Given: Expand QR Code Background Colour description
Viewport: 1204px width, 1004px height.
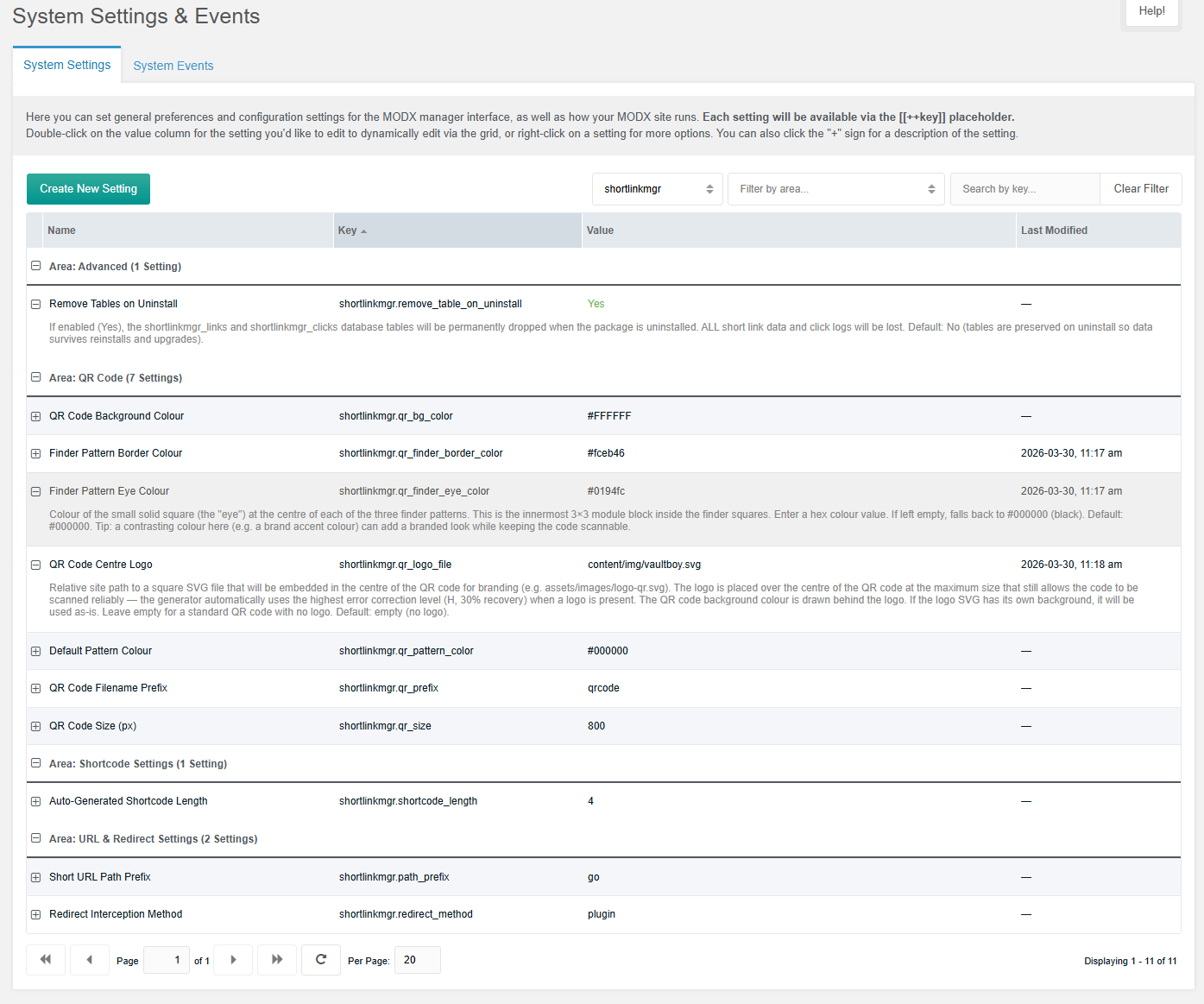Looking at the screenshot, I should click(36, 416).
